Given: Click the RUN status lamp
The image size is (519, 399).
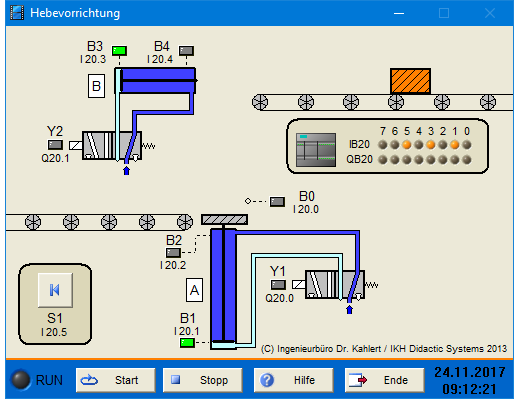Looking at the screenshot, I should 21,380.
